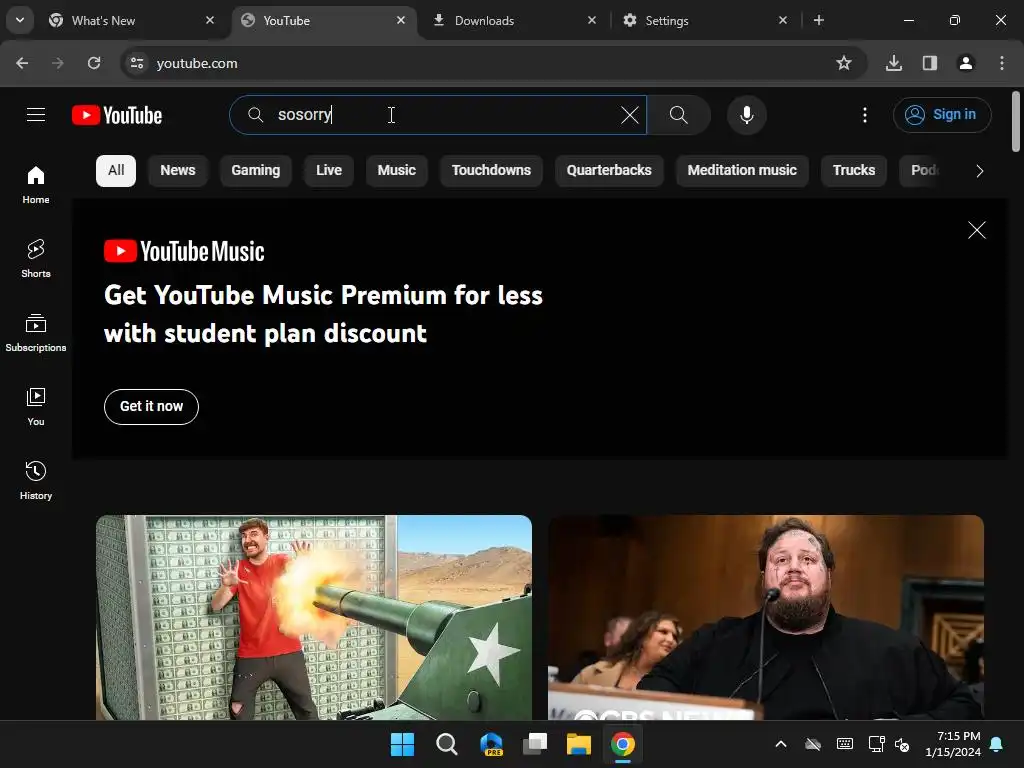Select the Meditation music chip

742,170
